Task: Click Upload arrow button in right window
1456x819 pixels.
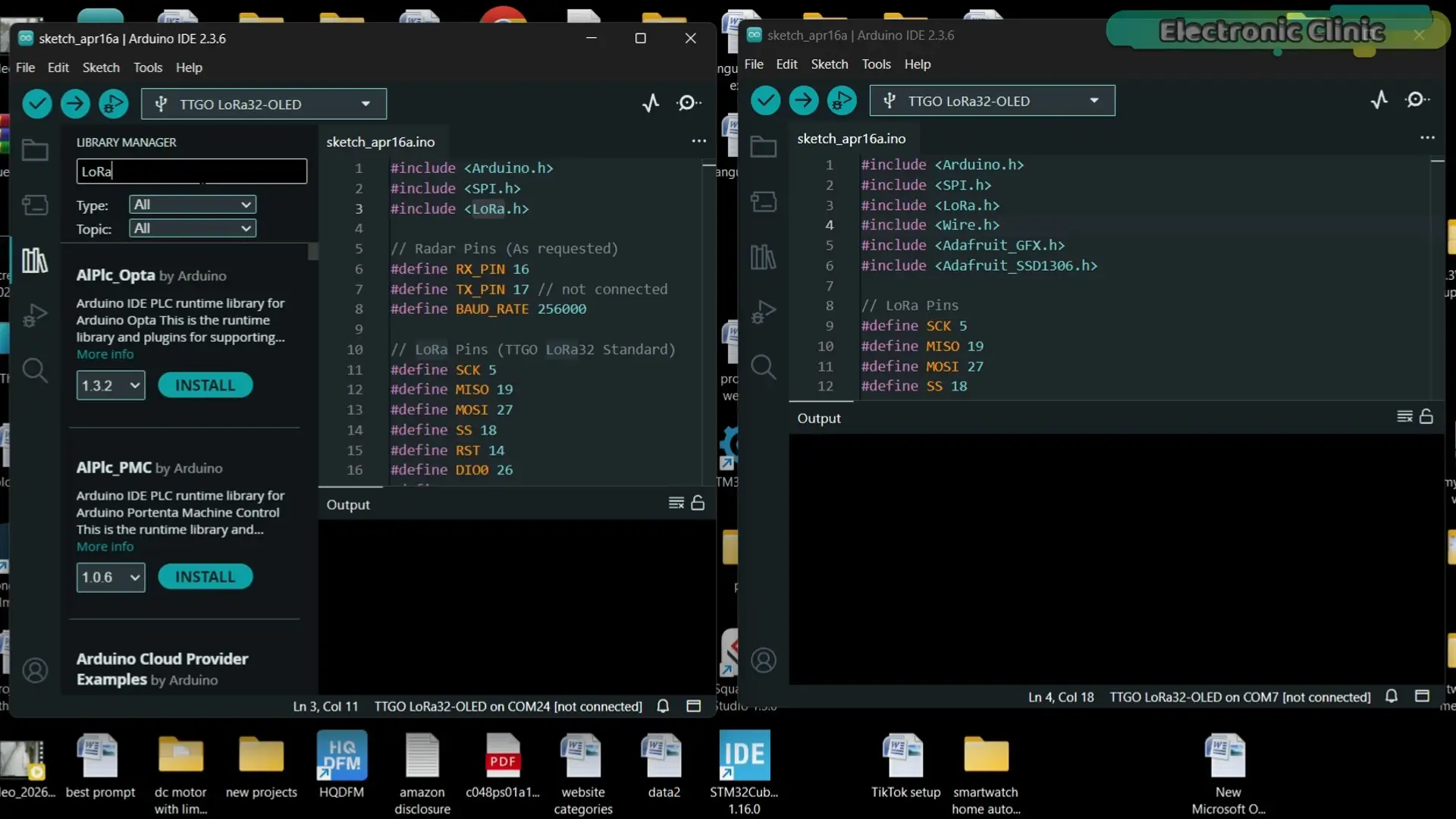Action: click(x=804, y=100)
